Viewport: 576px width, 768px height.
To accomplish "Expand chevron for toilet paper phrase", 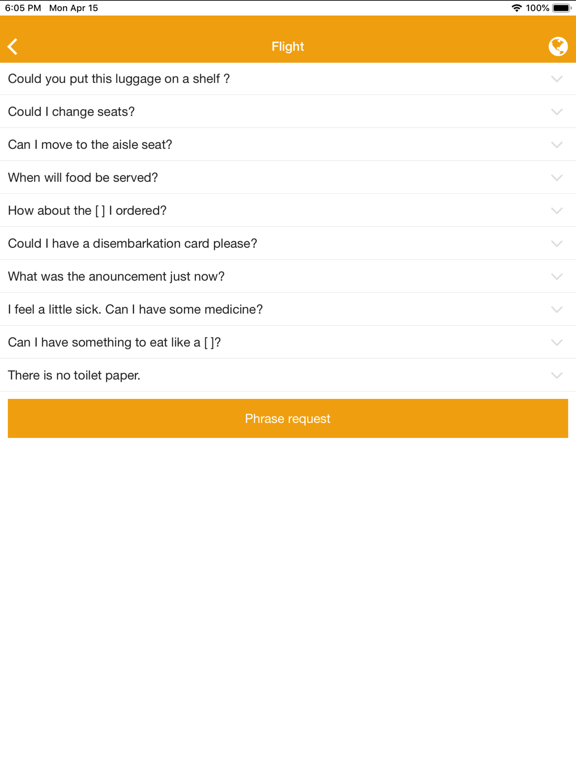I will pyautogui.click(x=557, y=375).
